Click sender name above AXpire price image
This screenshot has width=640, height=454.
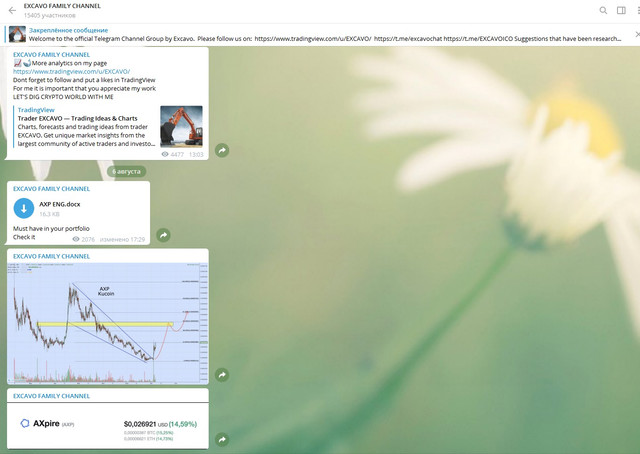pos(51,396)
